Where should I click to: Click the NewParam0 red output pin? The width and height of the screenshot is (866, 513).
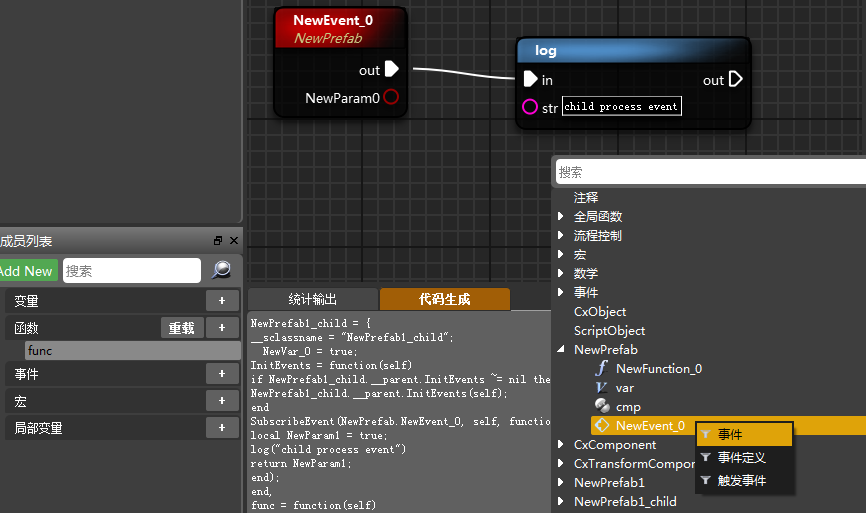(x=391, y=97)
